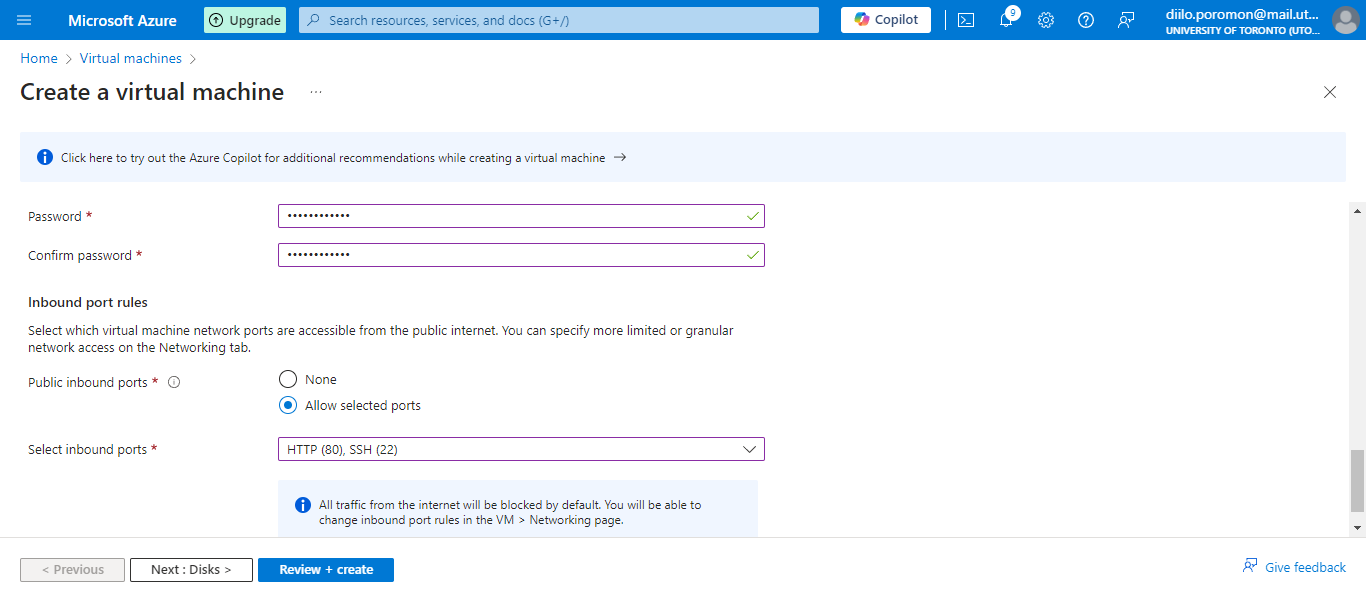Click the info icon beside Public inbound ports
1366x607 pixels.
pyautogui.click(x=174, y=382)
